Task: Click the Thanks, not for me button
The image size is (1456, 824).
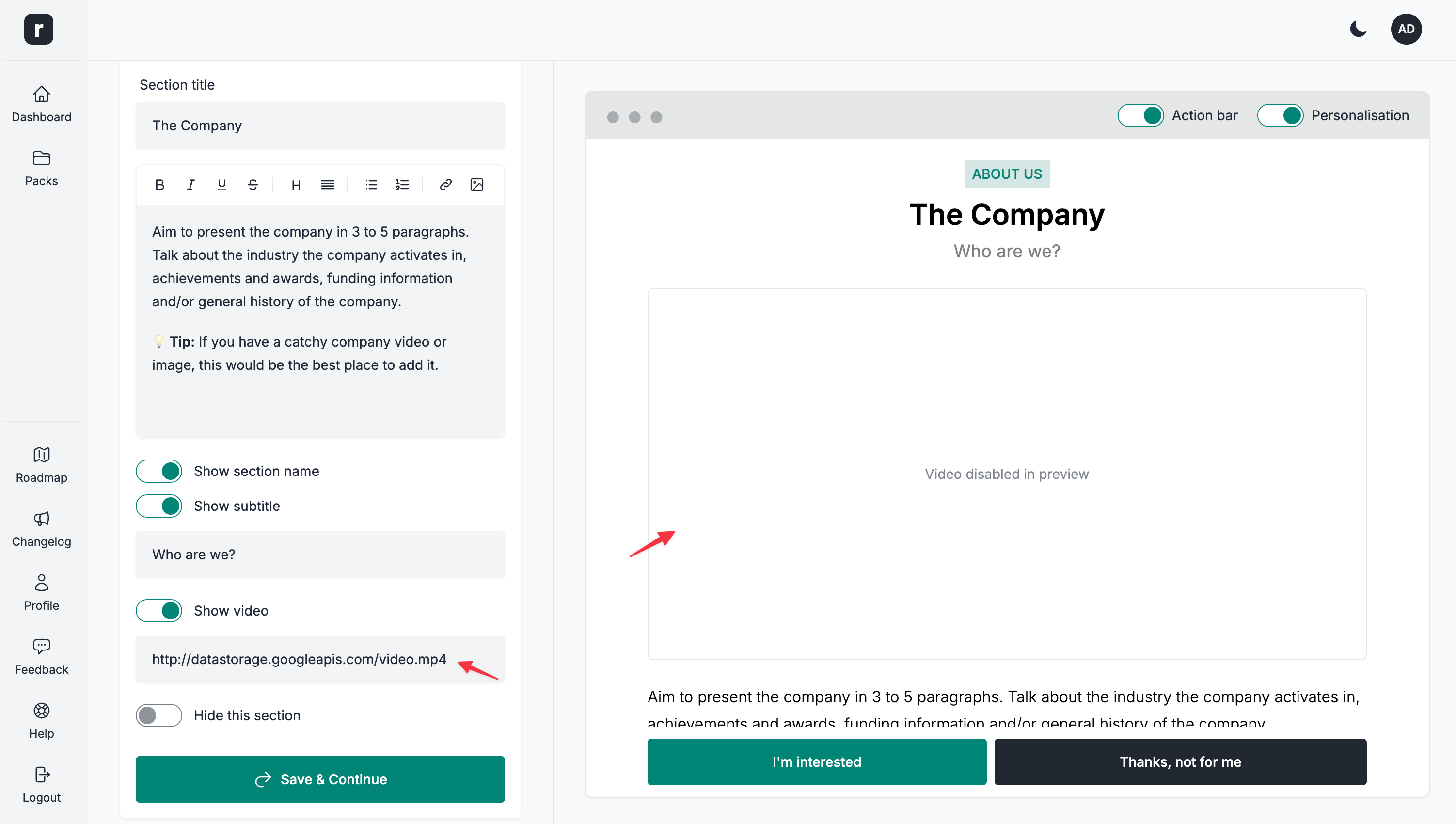Action: pos(1180,762)
